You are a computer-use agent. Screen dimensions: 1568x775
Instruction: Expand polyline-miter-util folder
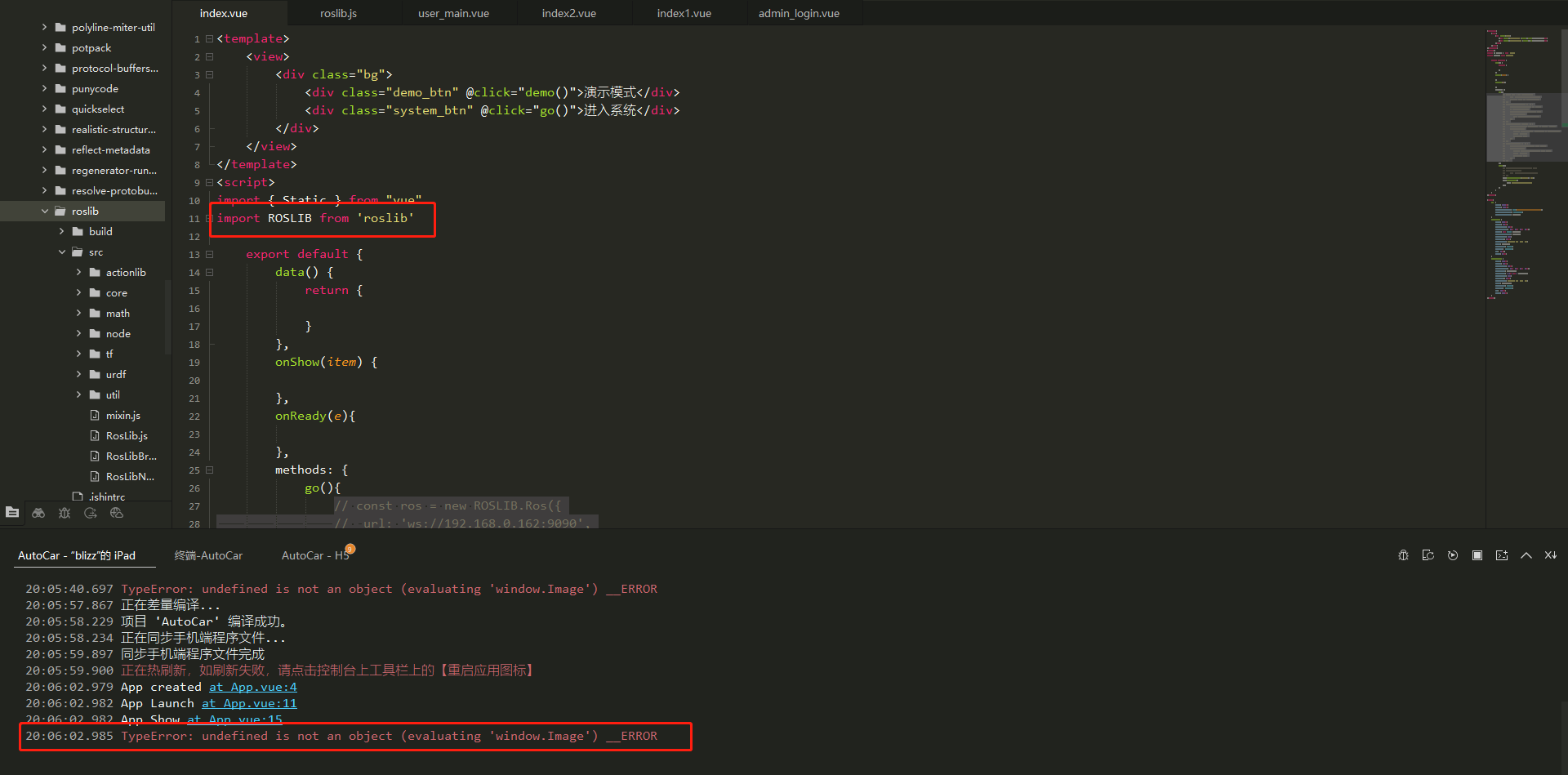tap(44, 27)
